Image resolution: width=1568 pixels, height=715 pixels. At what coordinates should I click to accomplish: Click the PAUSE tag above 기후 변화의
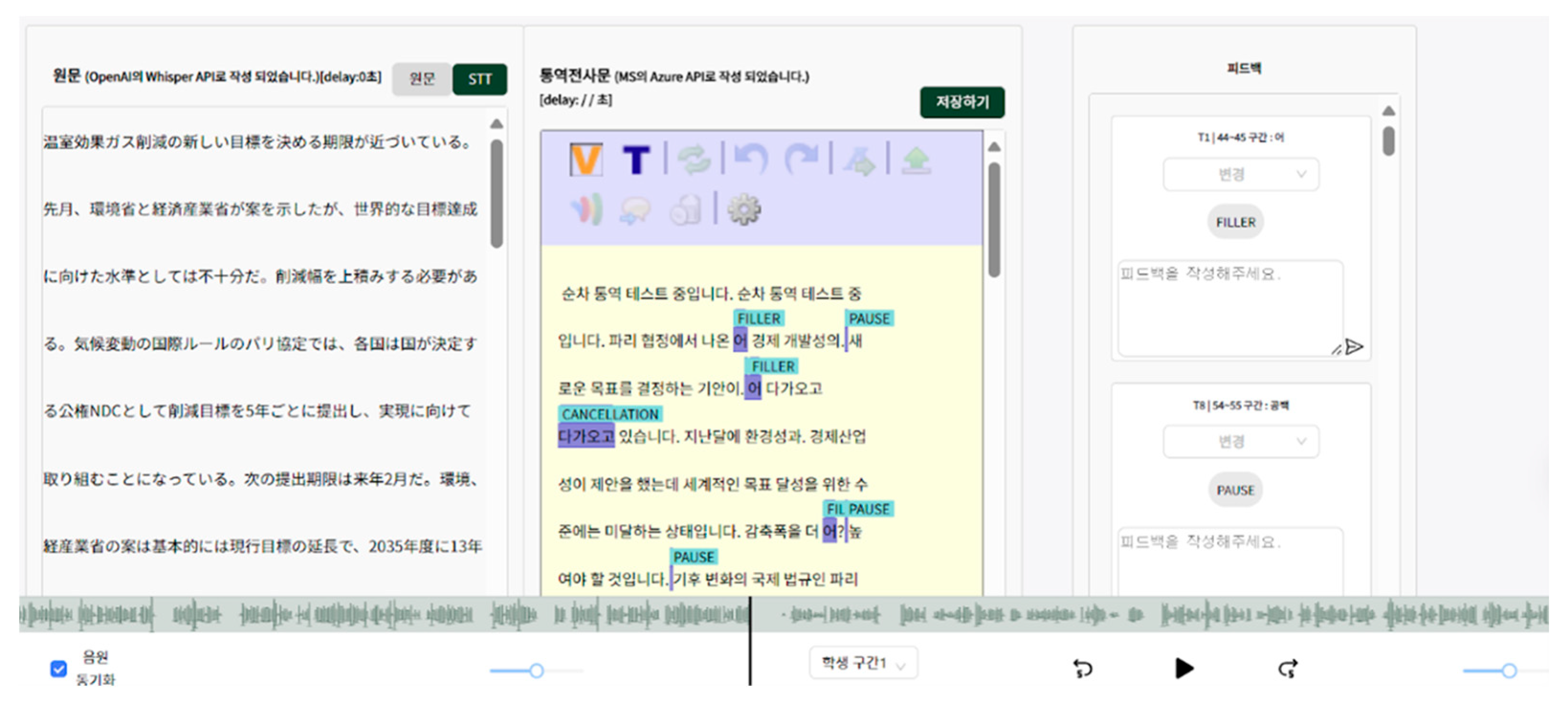[x=693, y=557]
